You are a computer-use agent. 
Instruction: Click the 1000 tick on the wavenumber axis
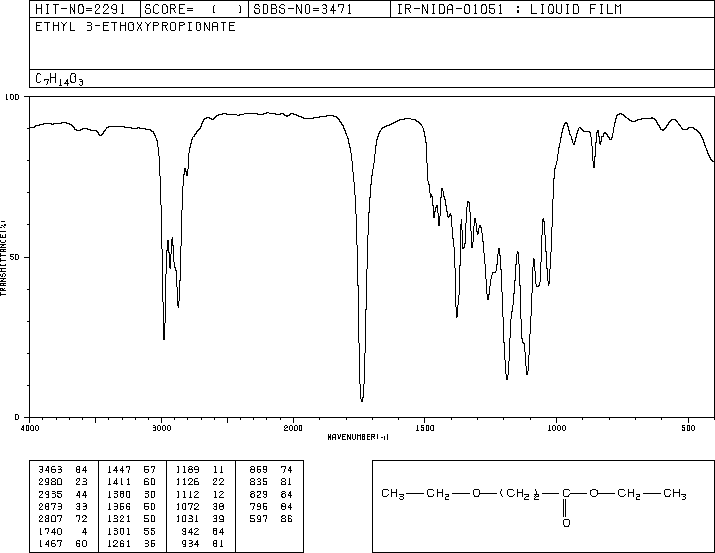click(x=557, y=428)
